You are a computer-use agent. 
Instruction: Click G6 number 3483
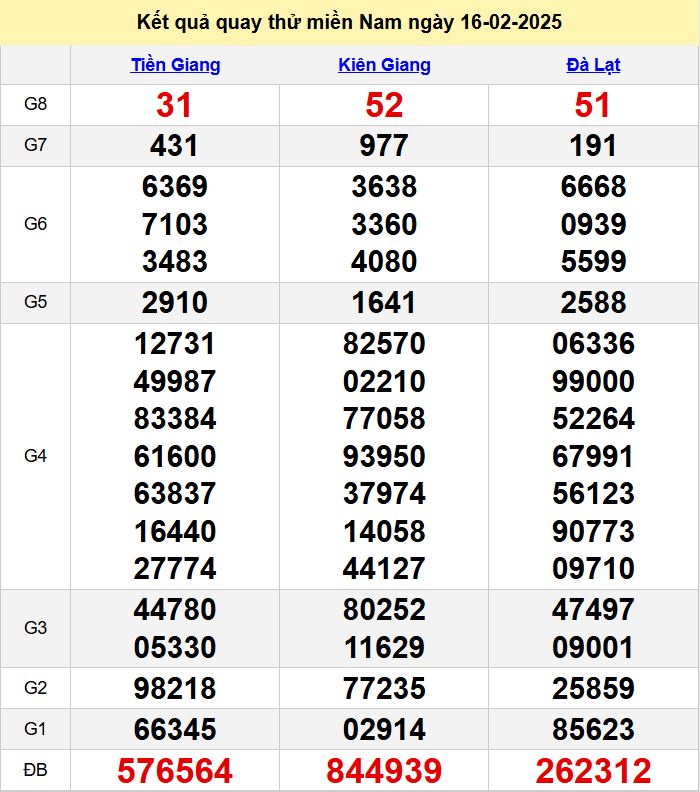coord(175,262)
